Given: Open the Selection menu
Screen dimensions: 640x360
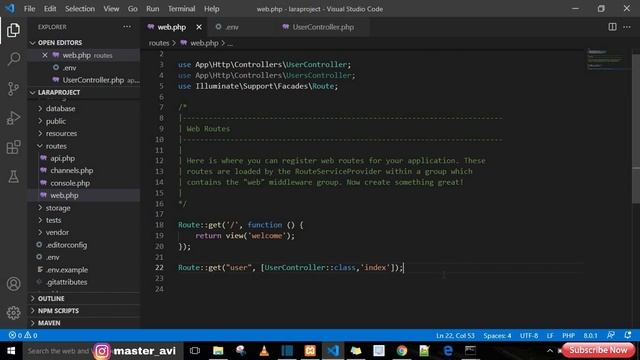Looking at the screenshot, I should coord(80,9).
